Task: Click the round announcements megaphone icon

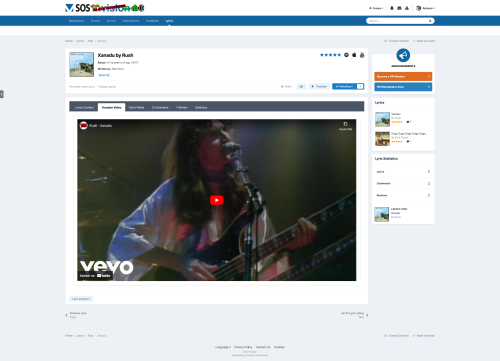Action: (403, 55)
